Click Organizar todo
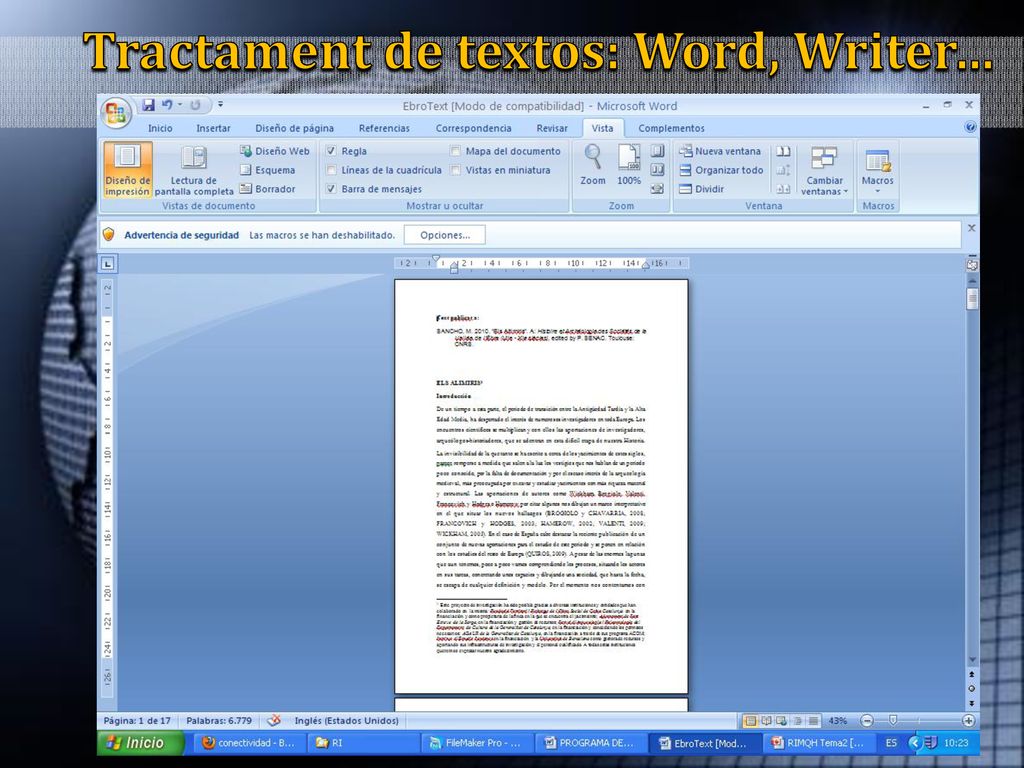The width and height of the screenshot is (1024, 768). point(721,170)
